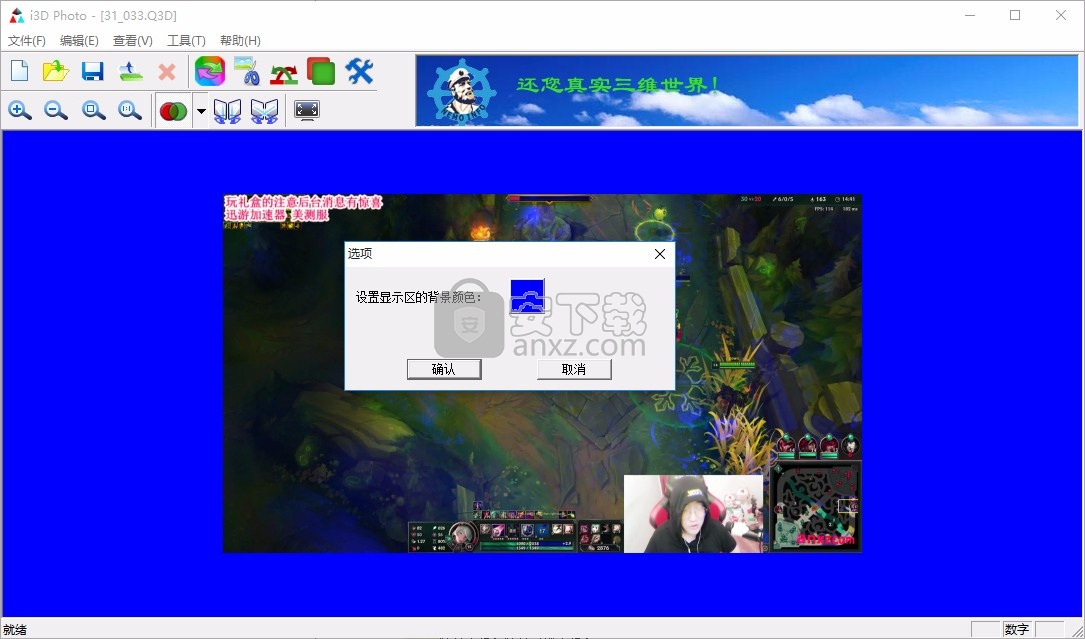This screenshot has width=1085, height=639.
Task: Click the colorful swap-arrows convert icon
Action: pos(210,71)
